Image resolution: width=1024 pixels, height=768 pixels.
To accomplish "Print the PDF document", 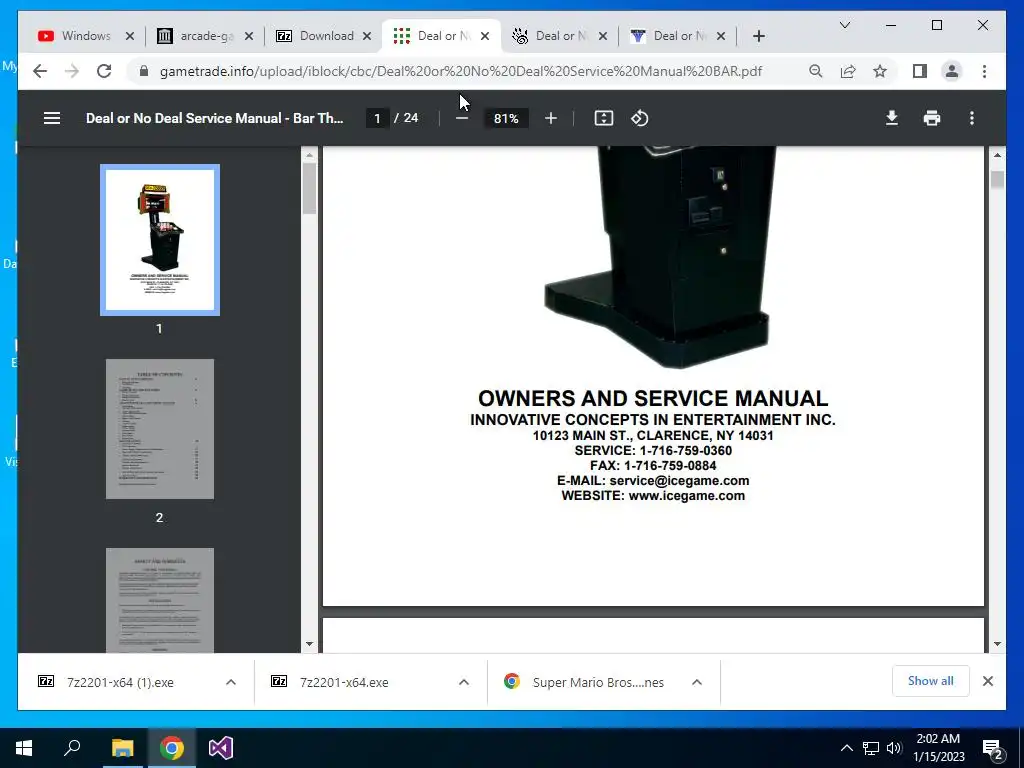I will click(932, 118).
